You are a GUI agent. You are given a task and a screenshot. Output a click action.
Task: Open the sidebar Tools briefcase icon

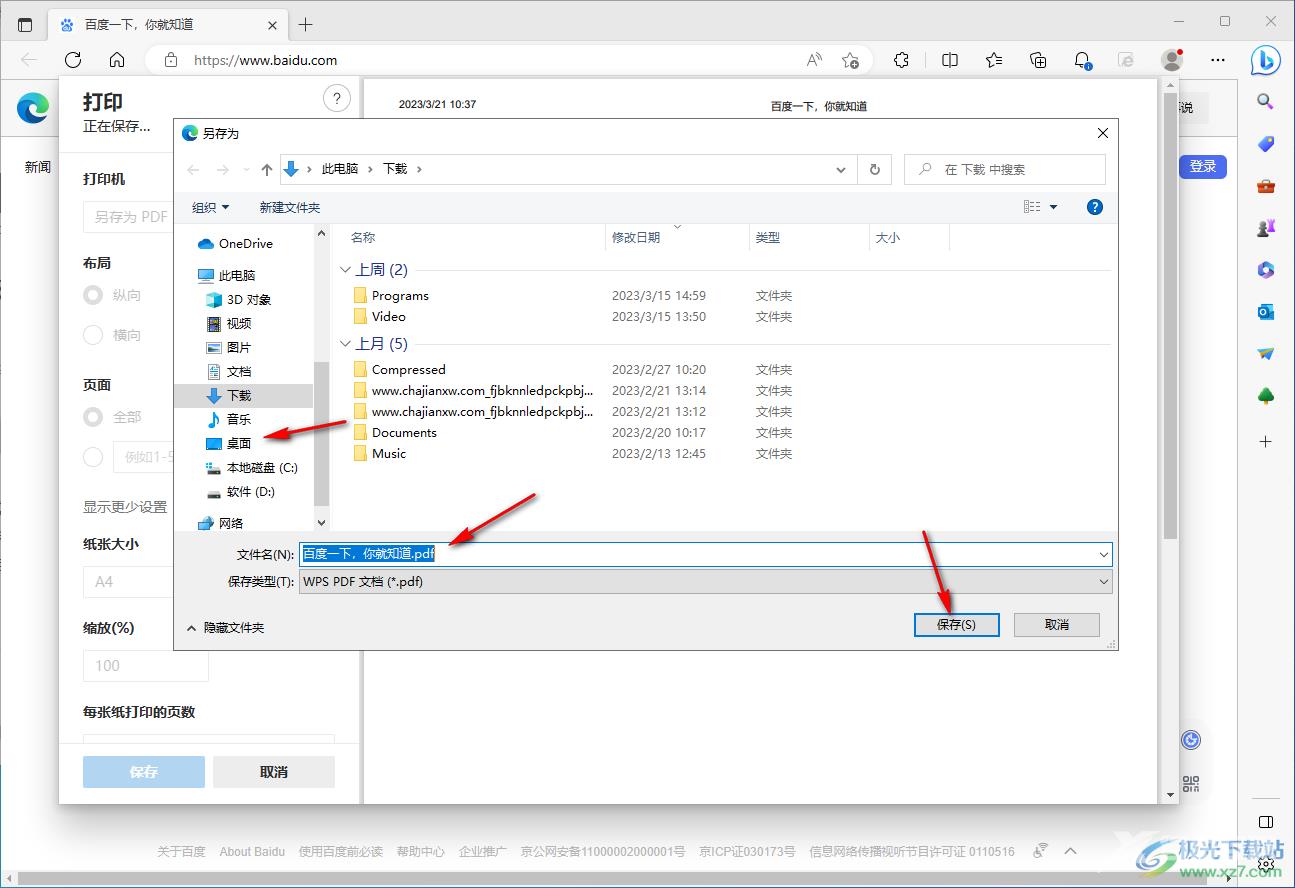click(x=1265, y=186)
